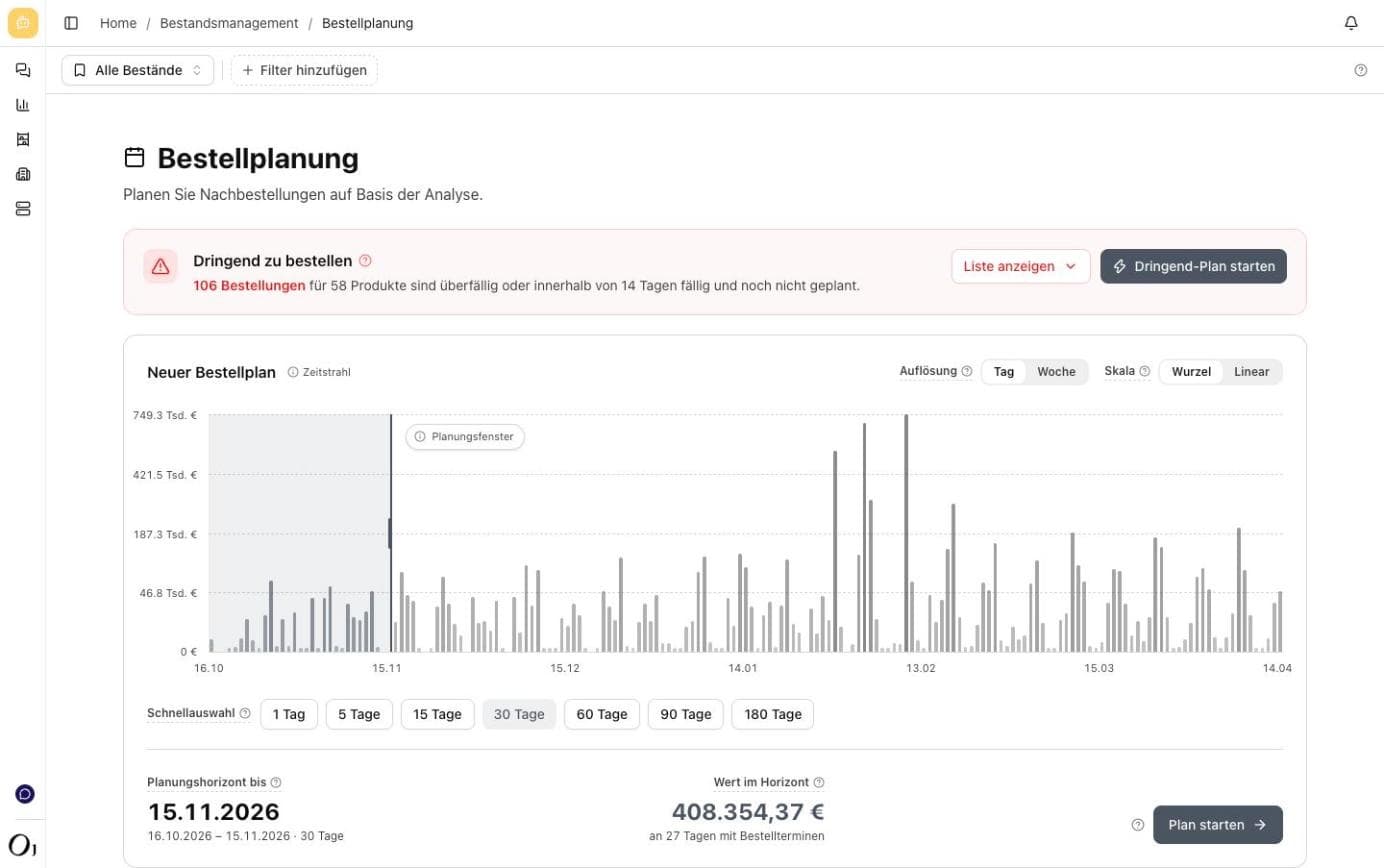1384x868 pixels.
Task: Click the 106 Bestellungen red text
Action: tap(249, 285)
